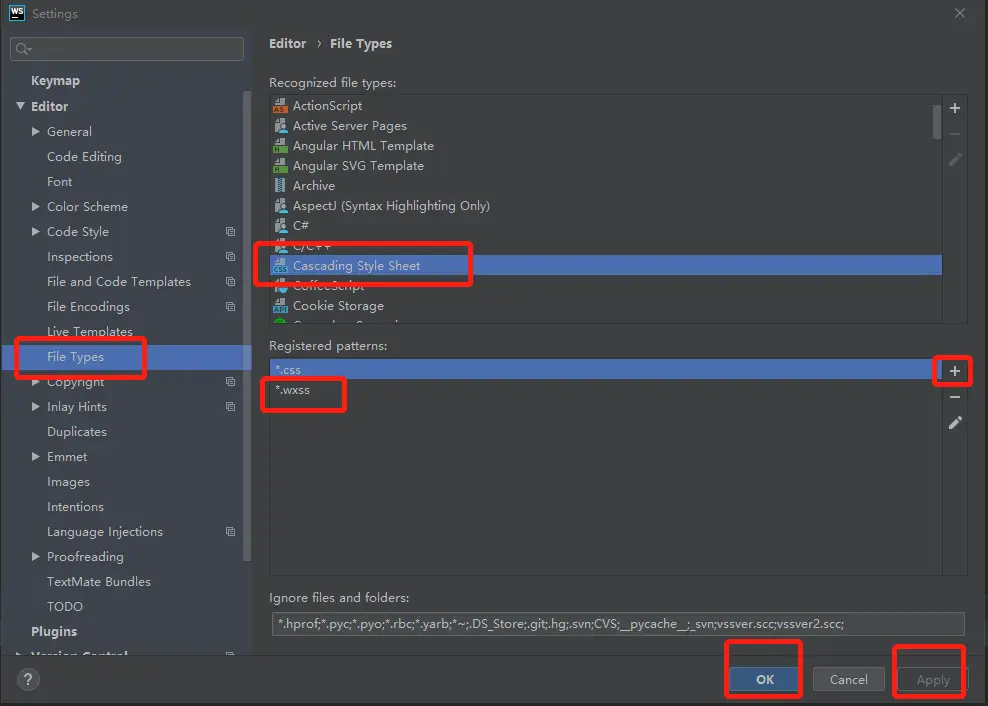Expand the General subsection
This screenshot has width=988, height=706.
(36, 131)
